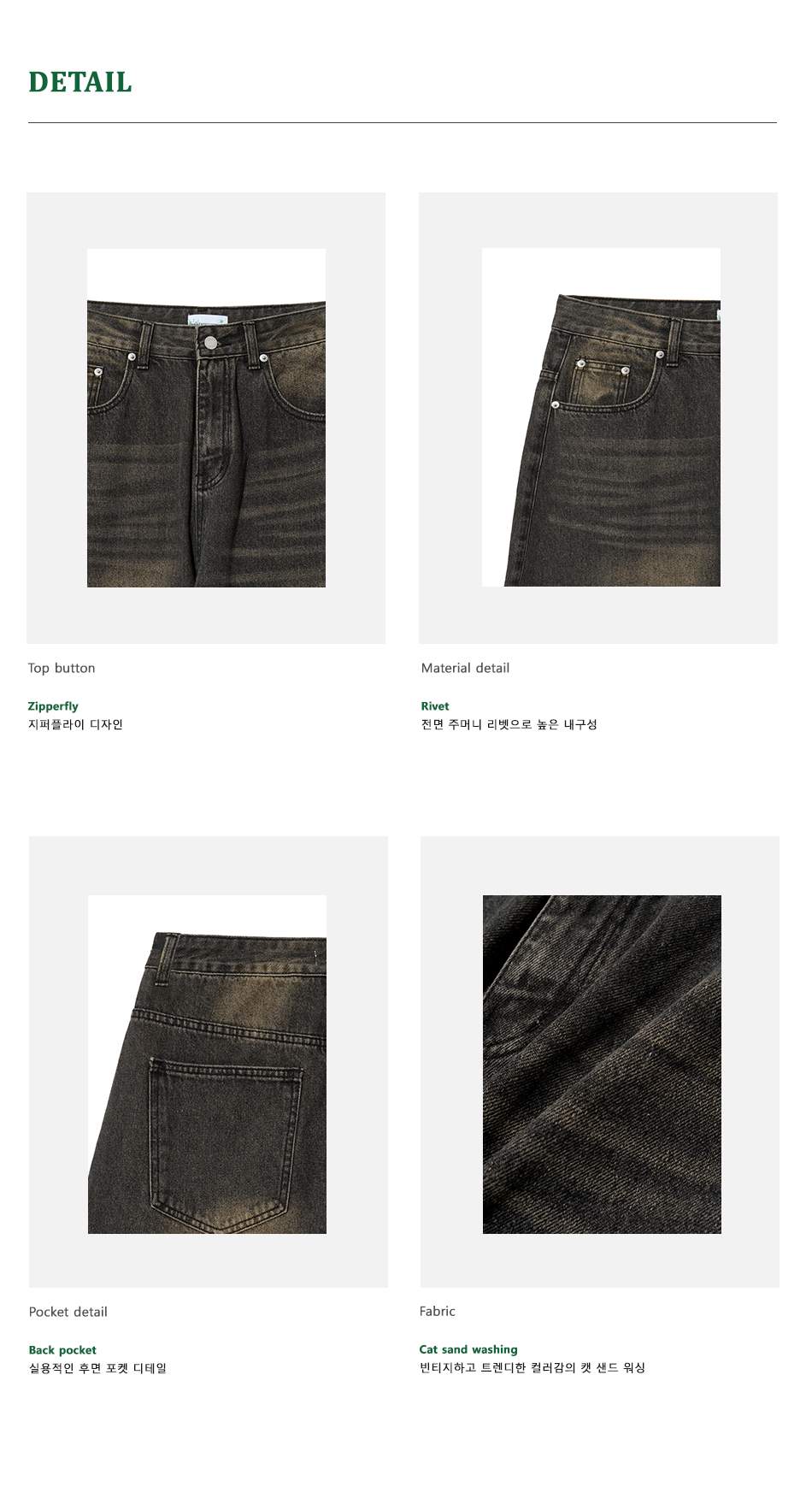Open the cat sand washing fabric photo
The height and width of the screenshot is (1487, 812).
[x=602, y=1065]
